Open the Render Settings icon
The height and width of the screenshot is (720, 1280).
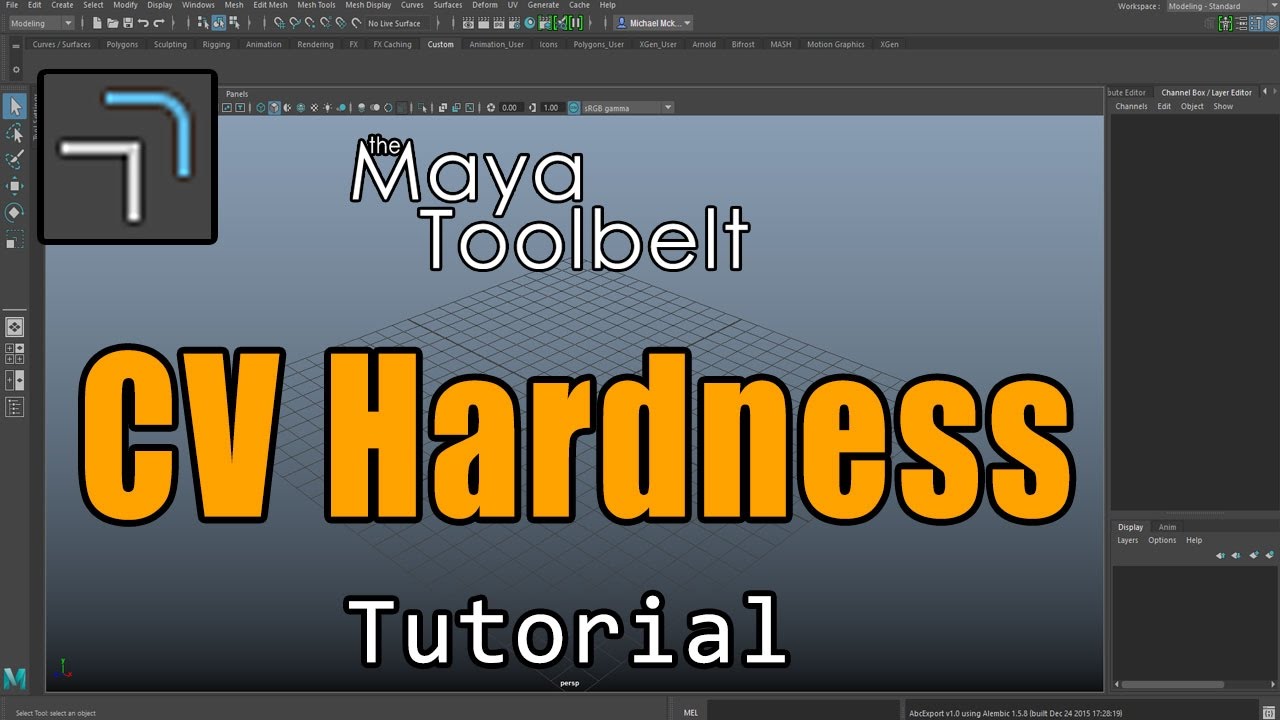pos(513,23)
